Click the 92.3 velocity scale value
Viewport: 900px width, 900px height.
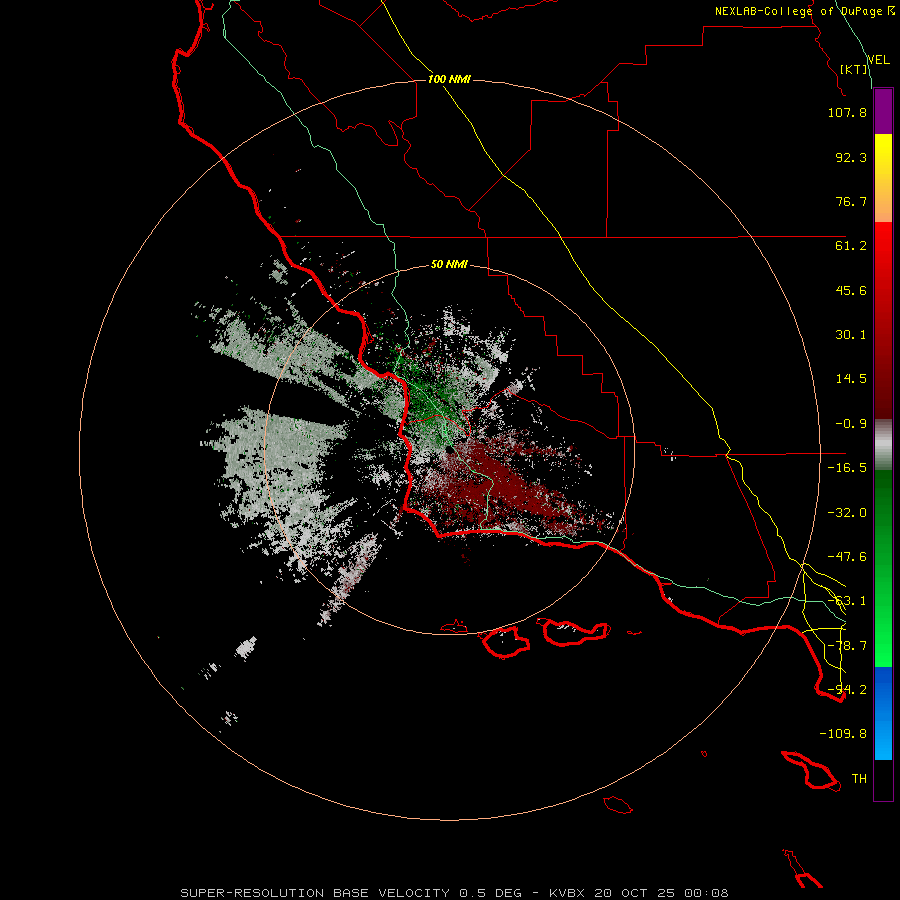851,157
